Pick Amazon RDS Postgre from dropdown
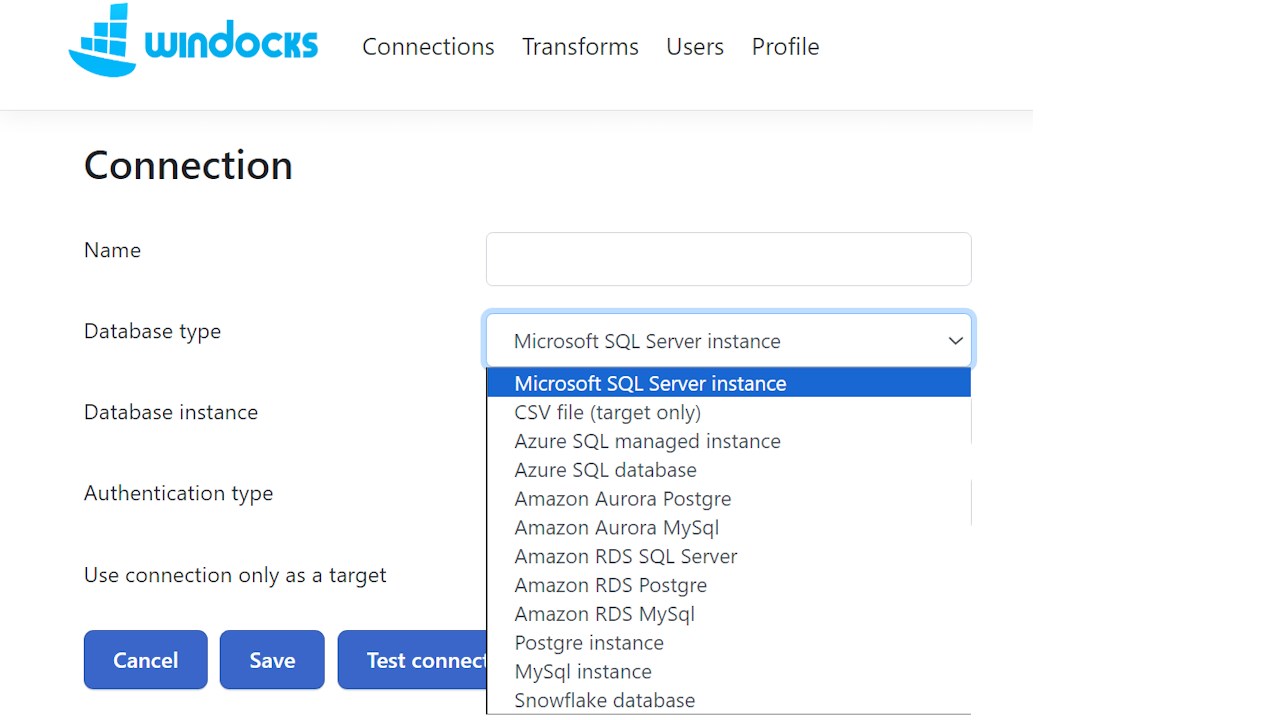 pos(610,585)
